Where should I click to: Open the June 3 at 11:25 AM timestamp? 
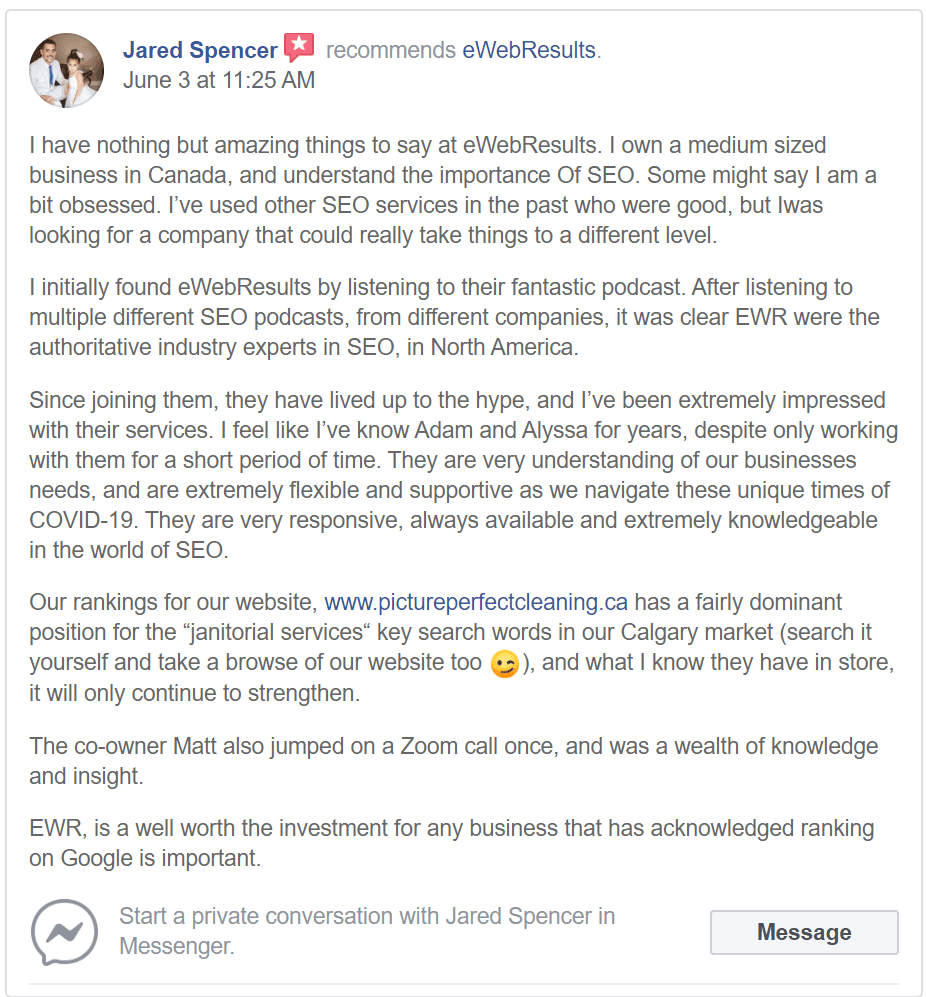[219, 80]
